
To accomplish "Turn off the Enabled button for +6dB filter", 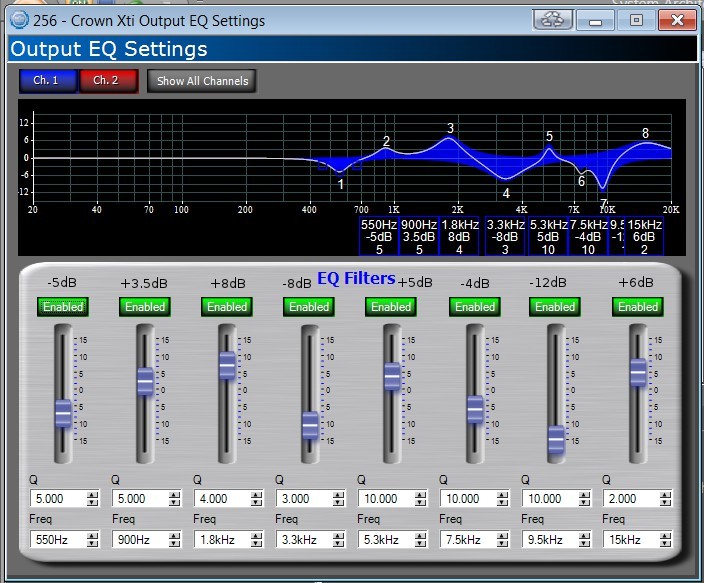I will click(x=637, y=307).
